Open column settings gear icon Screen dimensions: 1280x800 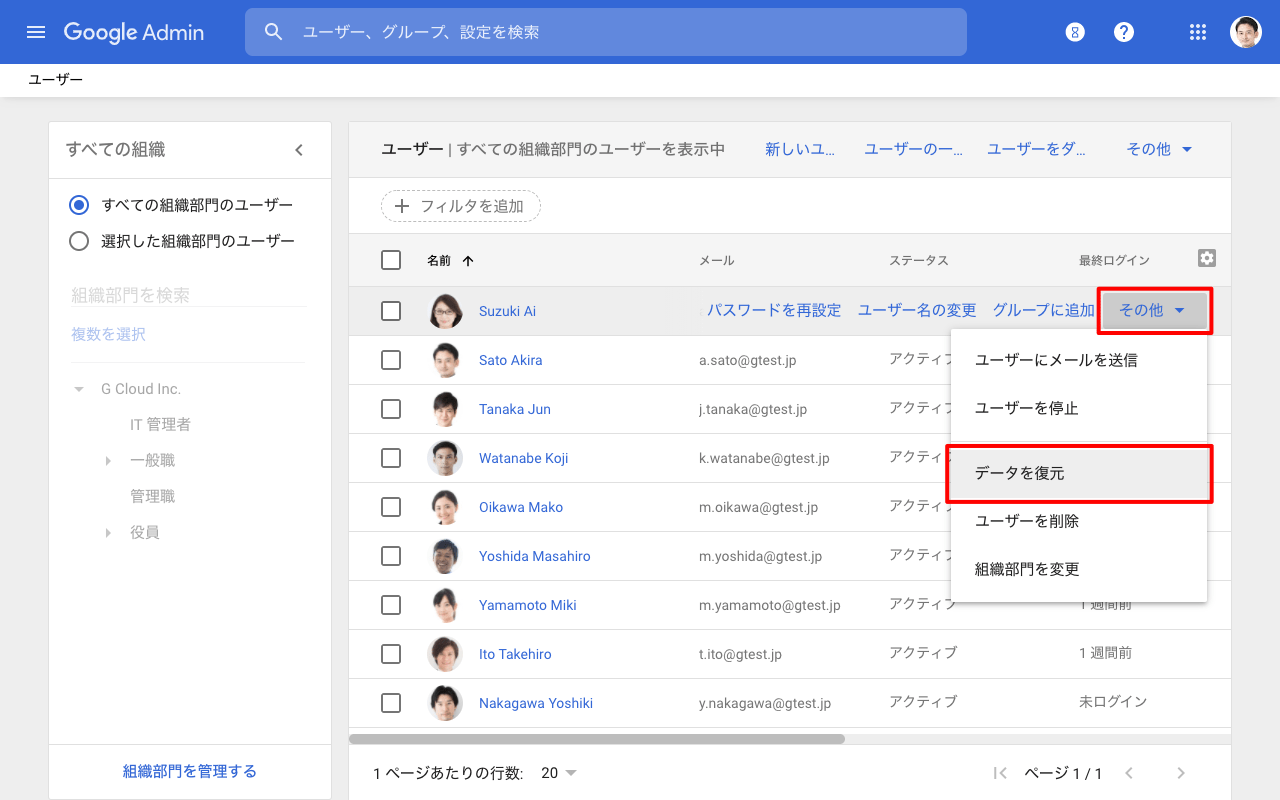coord(1207,259)
